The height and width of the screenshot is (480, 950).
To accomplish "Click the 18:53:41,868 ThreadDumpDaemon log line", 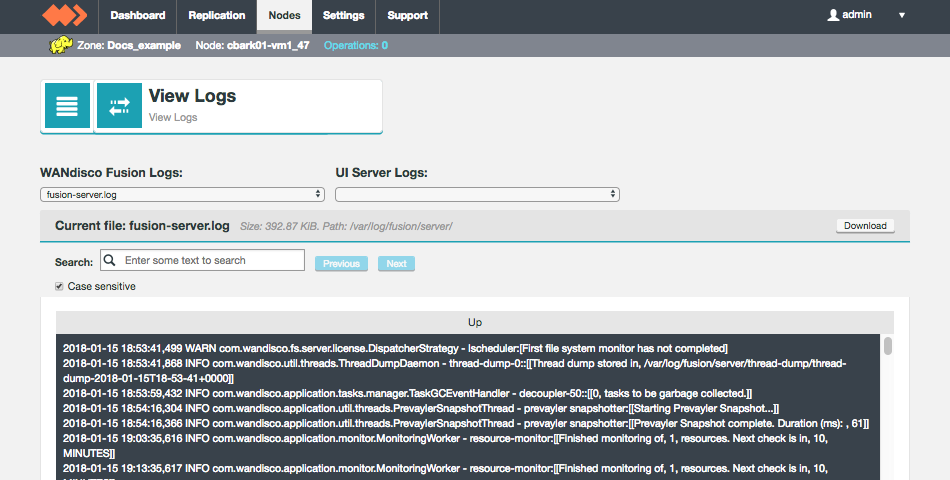I will (454, 371).
